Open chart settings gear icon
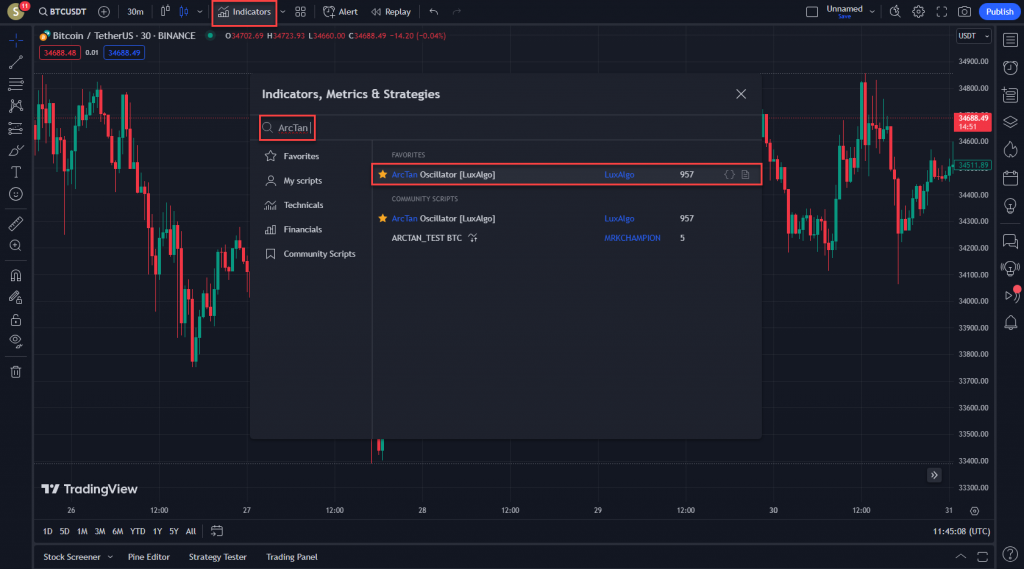Image resolution: width=1024 pixels, height=569 pixels. [x=918, y=12]
